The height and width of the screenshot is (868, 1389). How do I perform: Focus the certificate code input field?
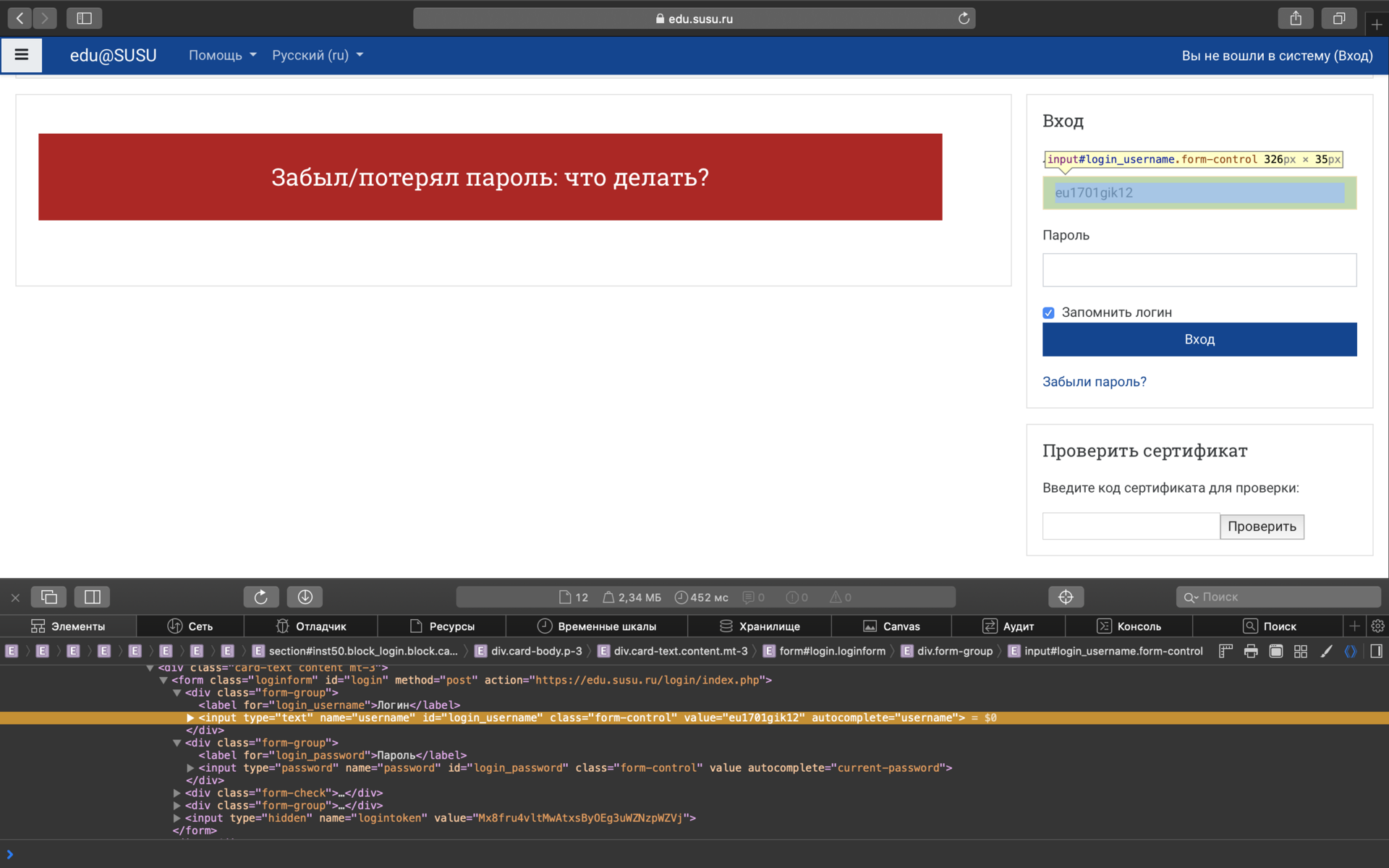click(1131, 526)
